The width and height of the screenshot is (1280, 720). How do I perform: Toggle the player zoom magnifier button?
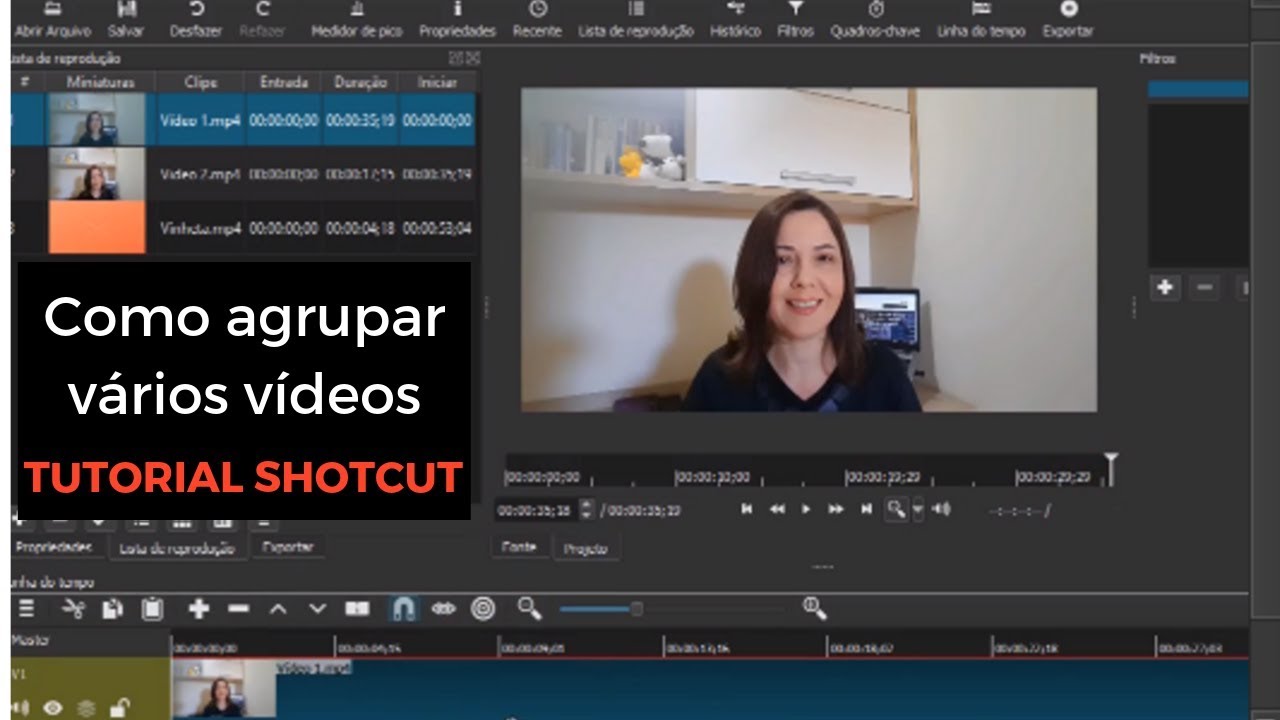[896, 509]
